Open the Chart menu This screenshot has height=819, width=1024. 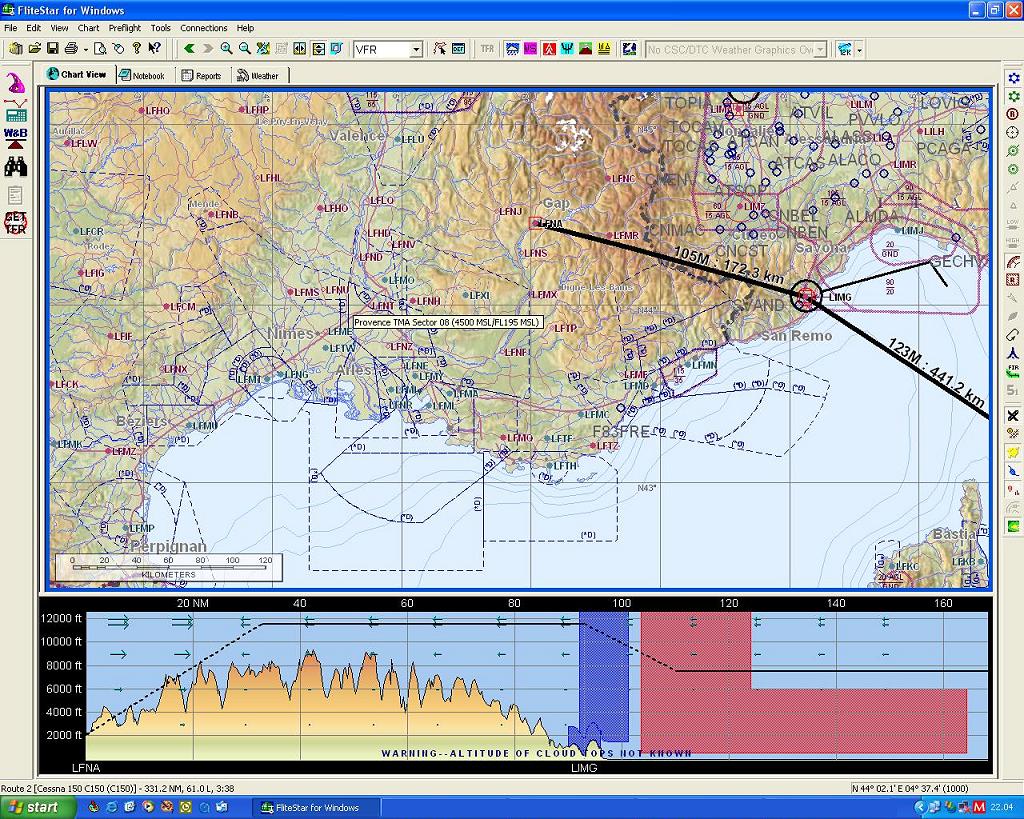pos(88,28)
